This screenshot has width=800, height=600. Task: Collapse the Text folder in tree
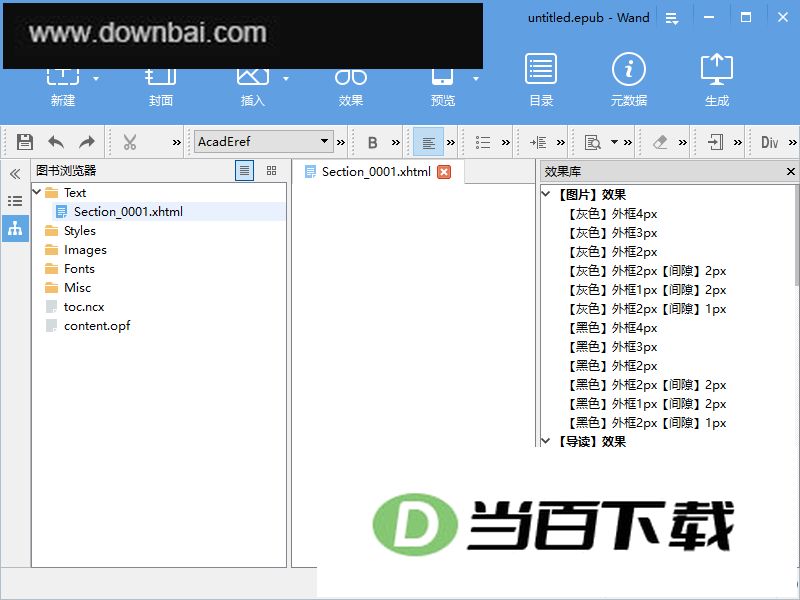tap(37, 192)
